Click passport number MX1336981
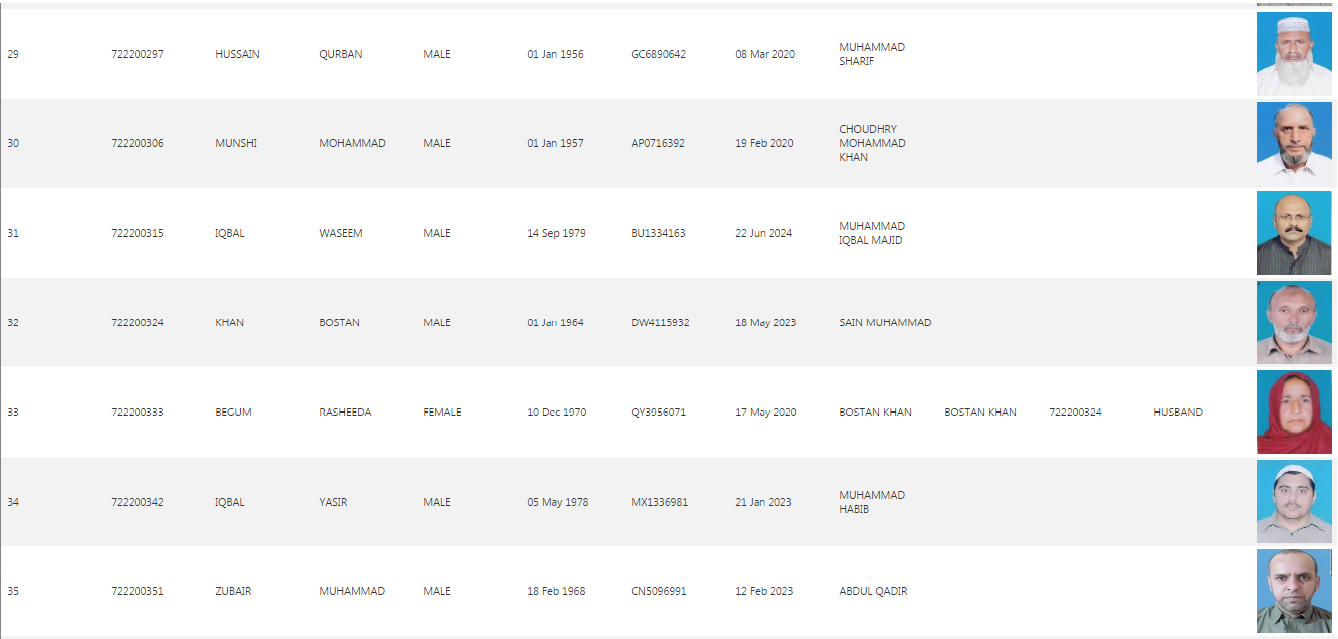The height and width of the screenshot is (639, 1338). point(659,502)
